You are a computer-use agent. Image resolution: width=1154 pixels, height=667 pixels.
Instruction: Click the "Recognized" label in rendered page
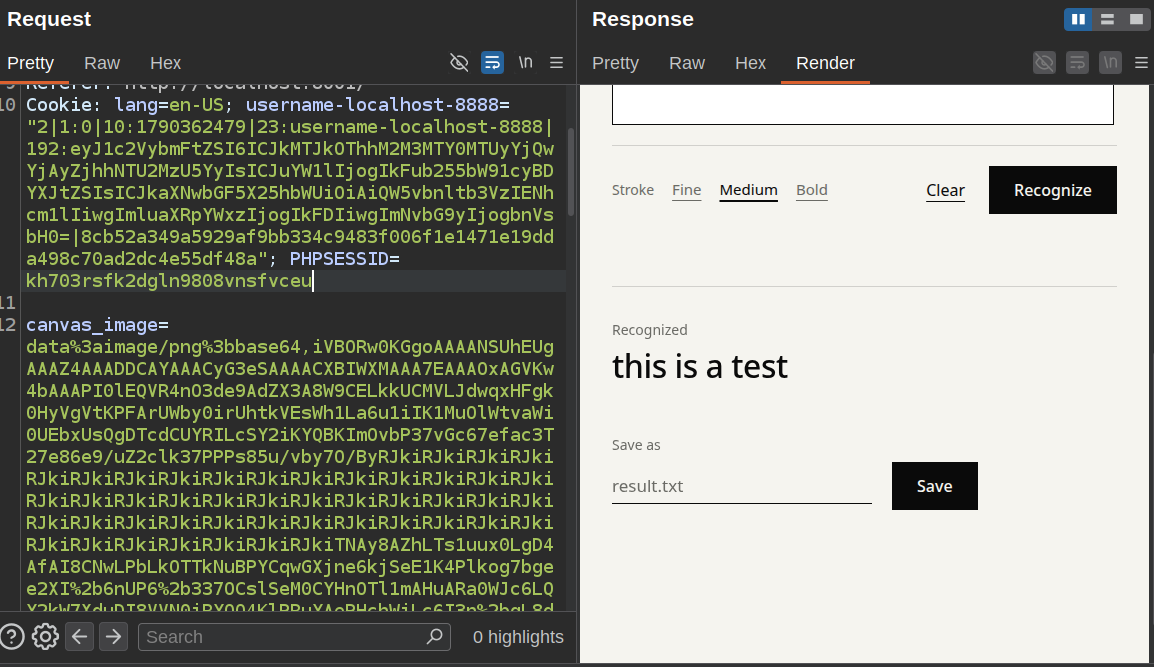[x=650, y=330]
